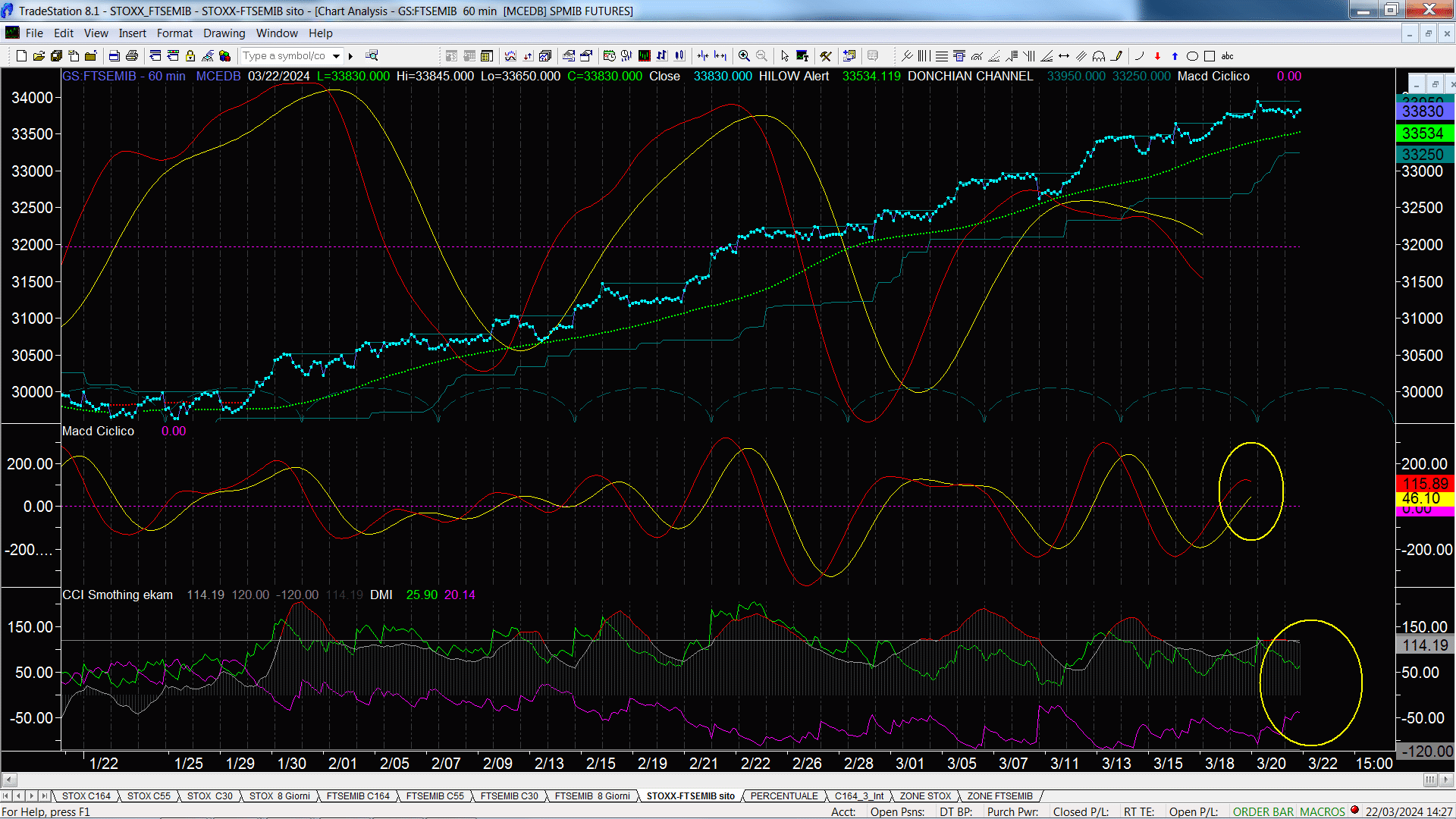Viewport: 1456px width, 819px height.
Task: Select the pointer arrow tool
Action: point(785,55)
